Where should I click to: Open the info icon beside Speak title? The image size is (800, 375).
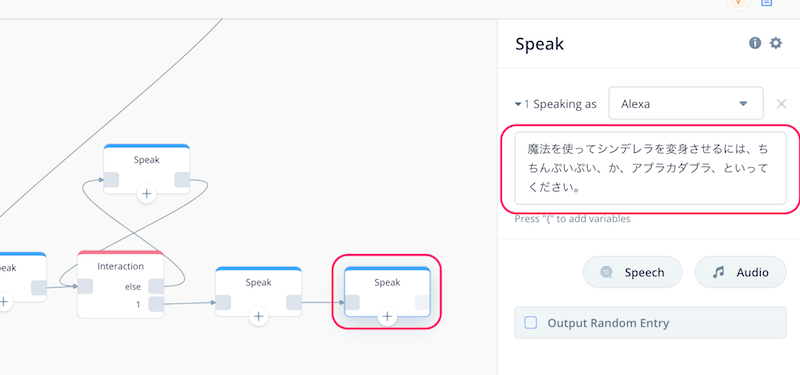tap(755, 43)
